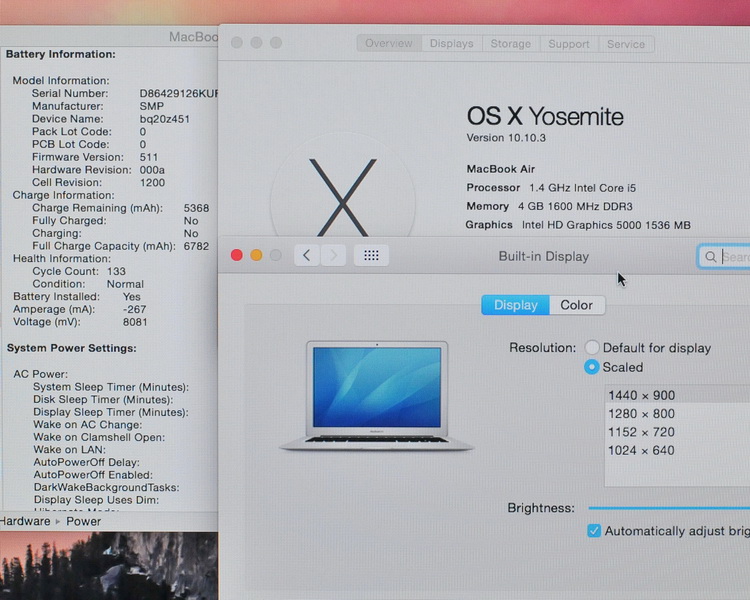
Task: Switch to the Color tab
Action: [x=577, y=305]
